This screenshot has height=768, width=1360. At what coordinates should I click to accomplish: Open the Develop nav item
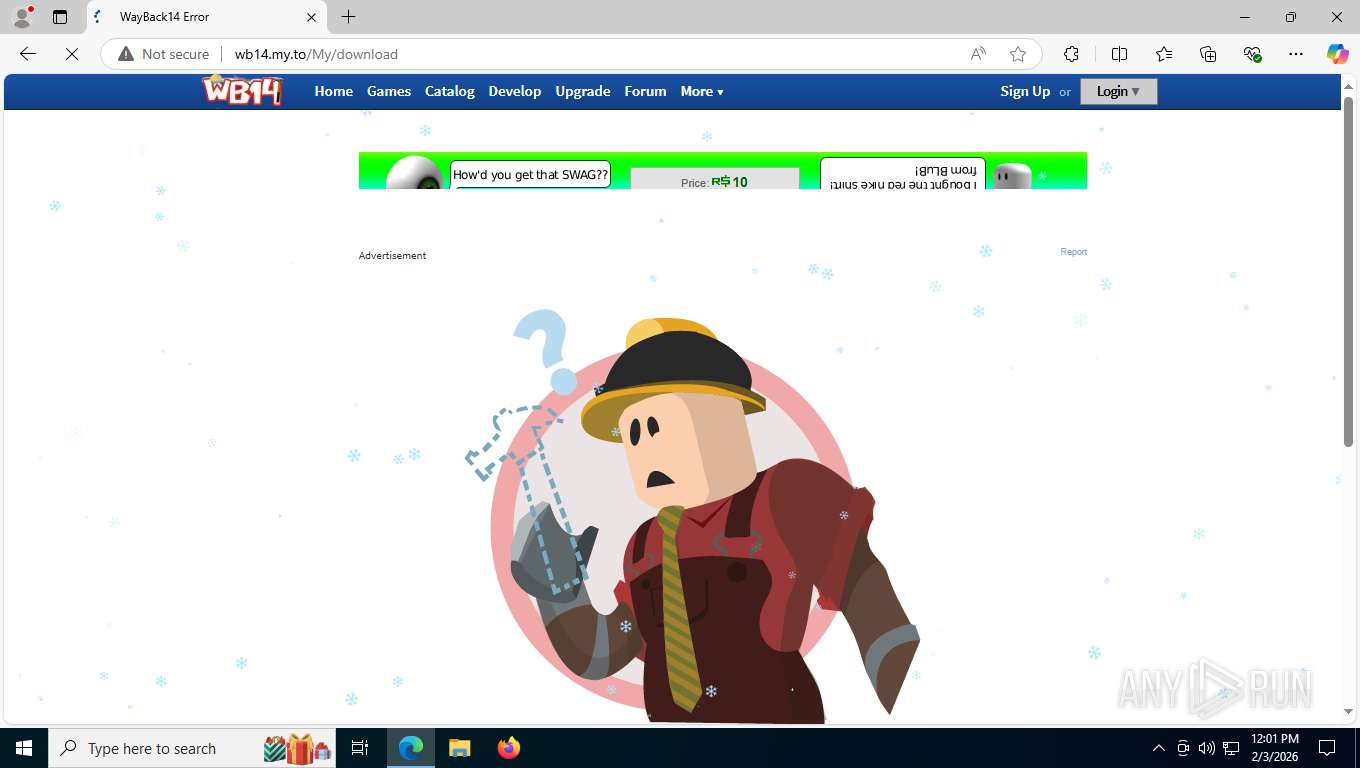[515, 91]
